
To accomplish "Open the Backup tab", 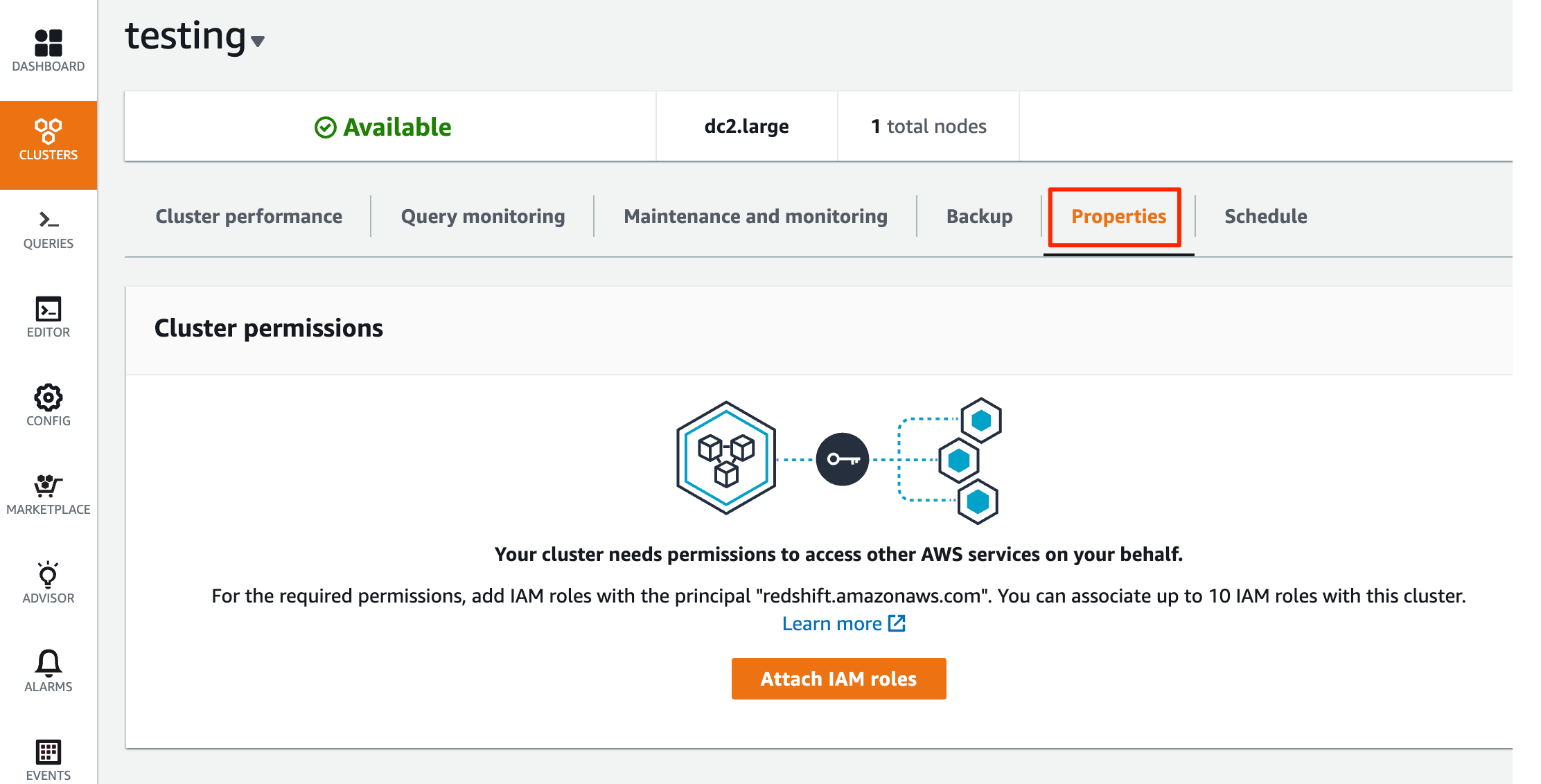I will point(979,216).
